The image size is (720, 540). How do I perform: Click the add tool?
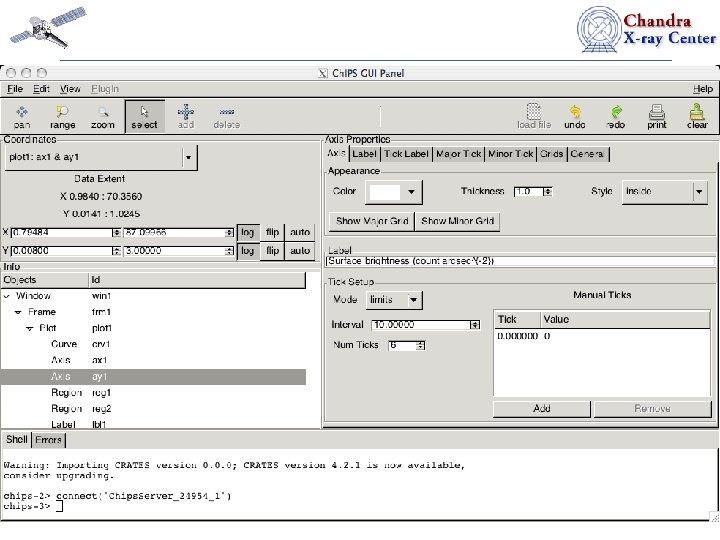coord(186,117)
